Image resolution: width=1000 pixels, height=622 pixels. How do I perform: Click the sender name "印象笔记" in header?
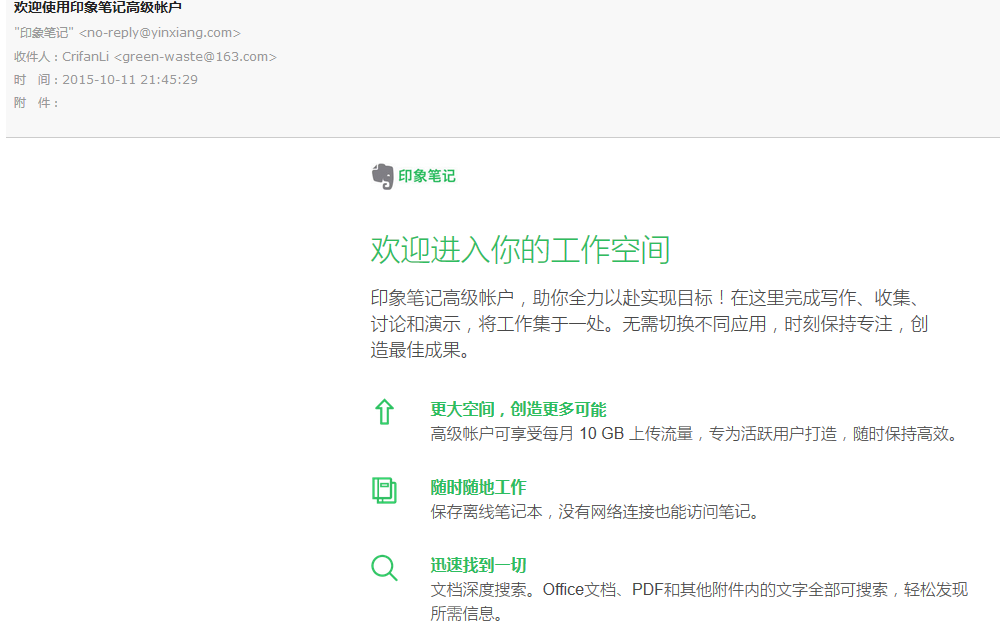tap(44, 33)
